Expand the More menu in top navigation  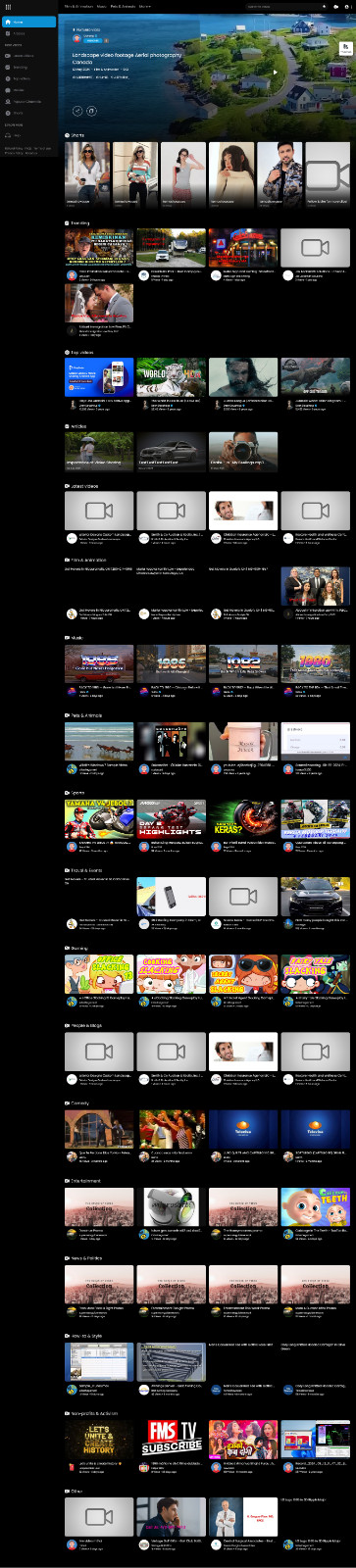click(x=145, y=6)
